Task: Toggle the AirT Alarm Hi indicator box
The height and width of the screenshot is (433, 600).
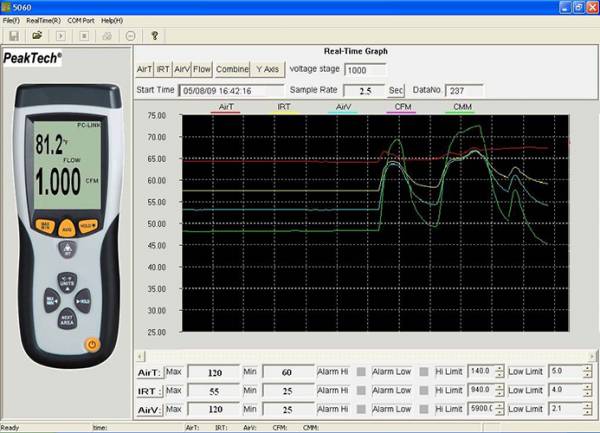Action: [362, 371]
